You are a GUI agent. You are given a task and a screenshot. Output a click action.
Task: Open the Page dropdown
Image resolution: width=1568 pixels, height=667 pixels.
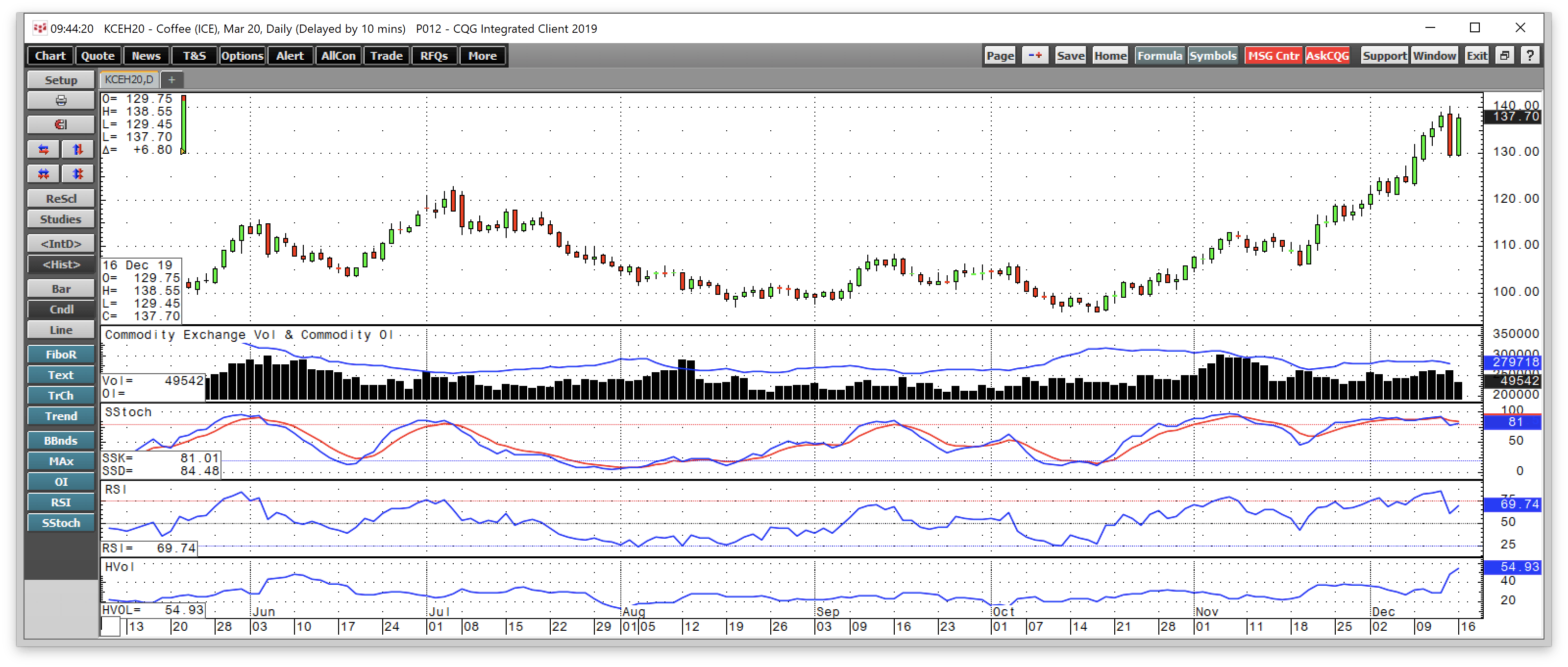click(x=1000, y=55)
